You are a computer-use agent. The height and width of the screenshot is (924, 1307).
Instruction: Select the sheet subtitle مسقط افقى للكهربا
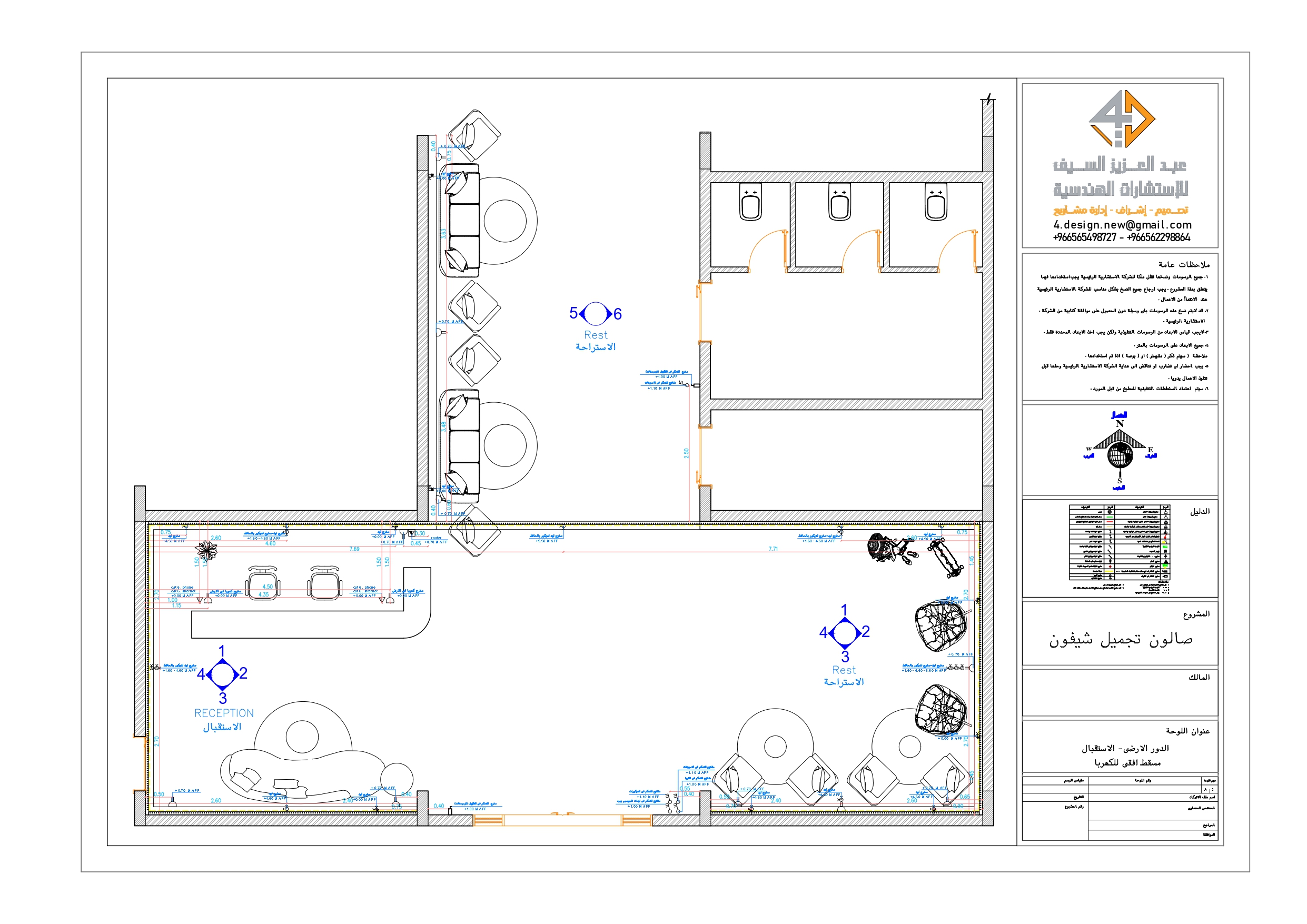pyautogui.click(x=1127, y=763)
